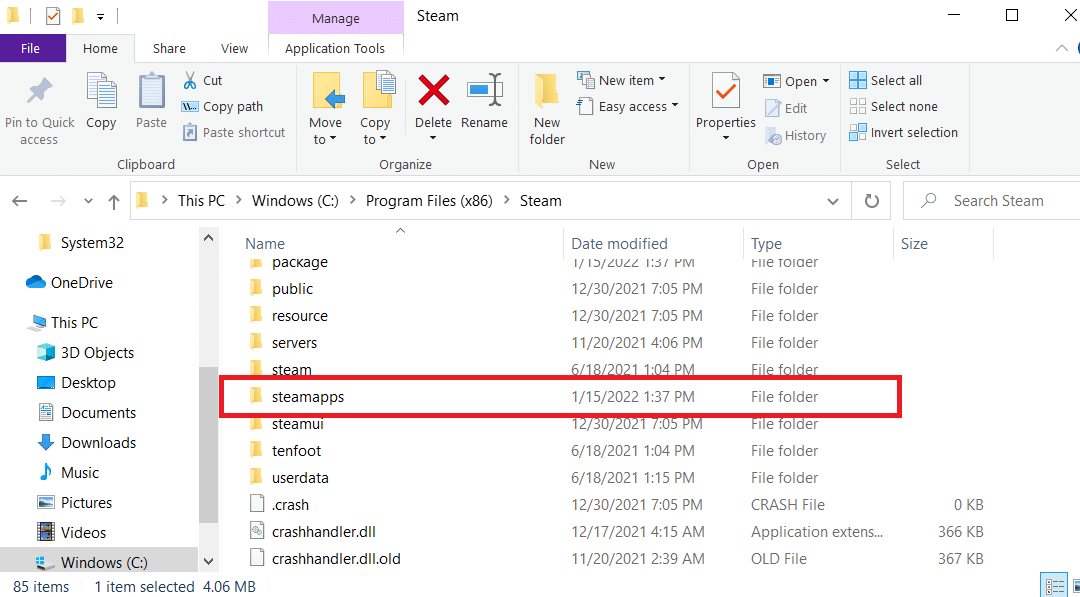The height and width of the screenshot is (597, 1080).
Task: Switch to the View ribbon tab
Action: 234,47
